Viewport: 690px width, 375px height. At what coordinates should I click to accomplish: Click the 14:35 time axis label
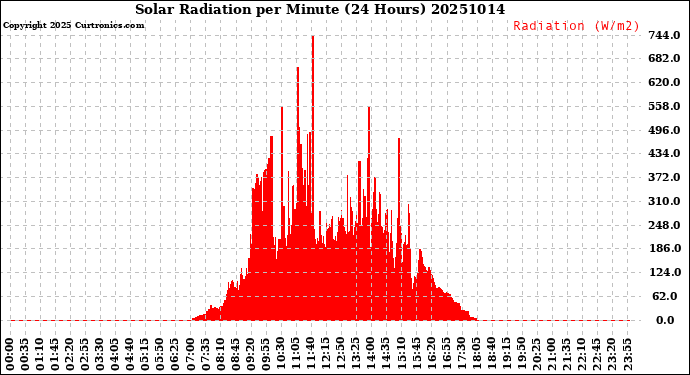386,354
